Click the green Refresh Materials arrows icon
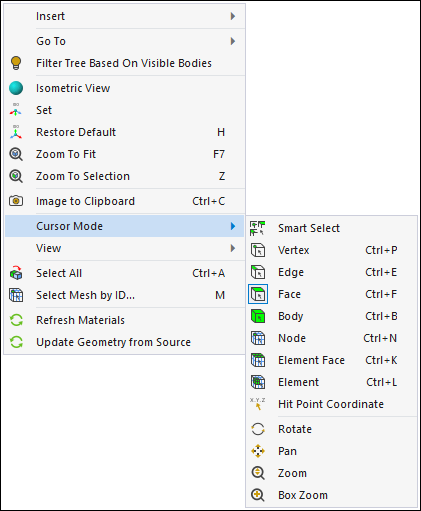421x511 pixels. (x=16, y=320)
